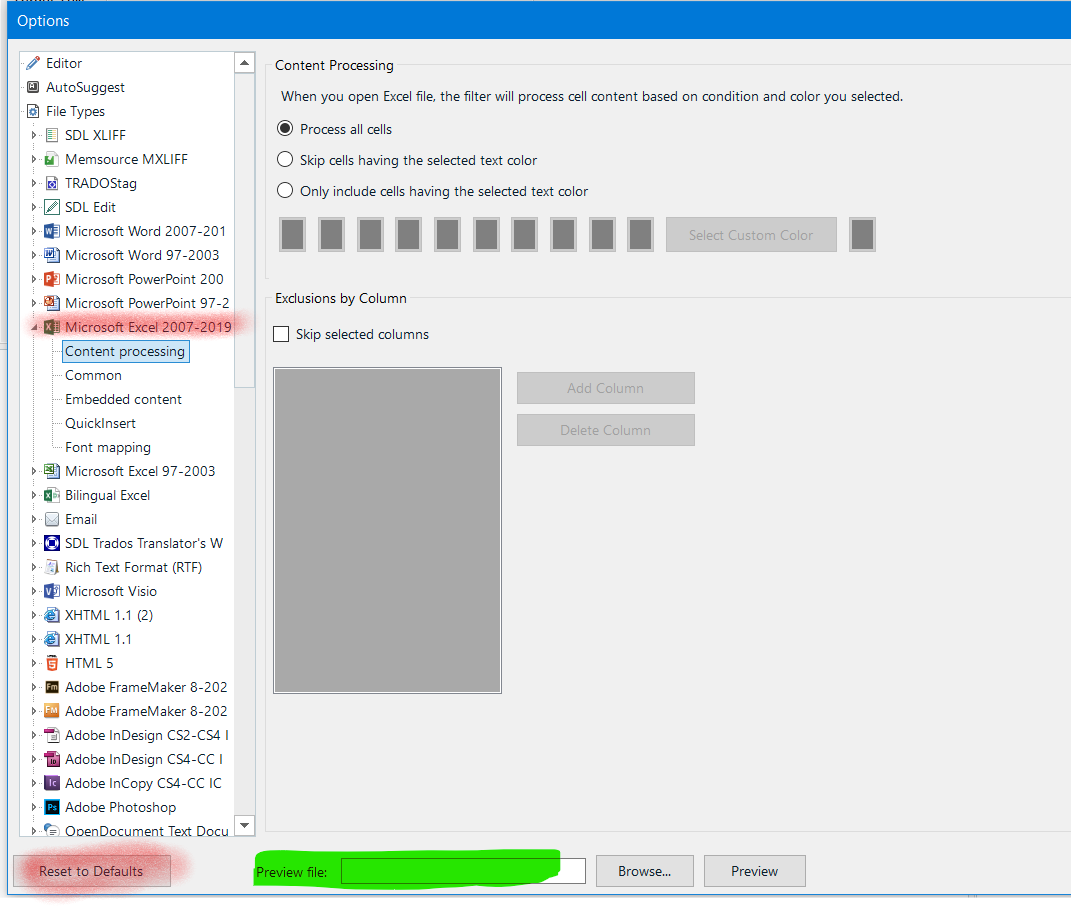Click the Adobe Photoshop icon

tap(52, 807)
